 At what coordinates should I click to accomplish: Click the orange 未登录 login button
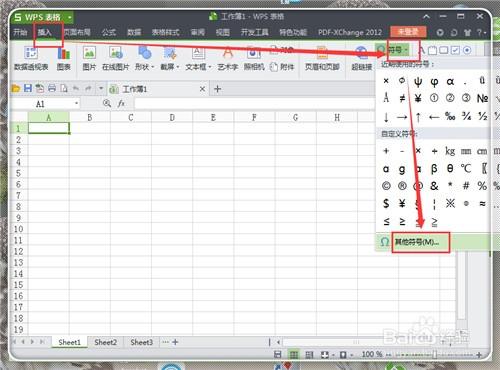(x=408, y=32)
